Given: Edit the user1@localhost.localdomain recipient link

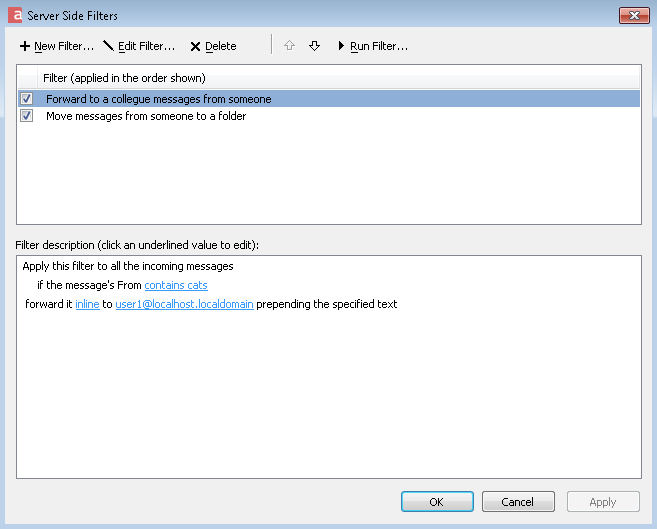Looking at the screenshot, I should 184,304.
